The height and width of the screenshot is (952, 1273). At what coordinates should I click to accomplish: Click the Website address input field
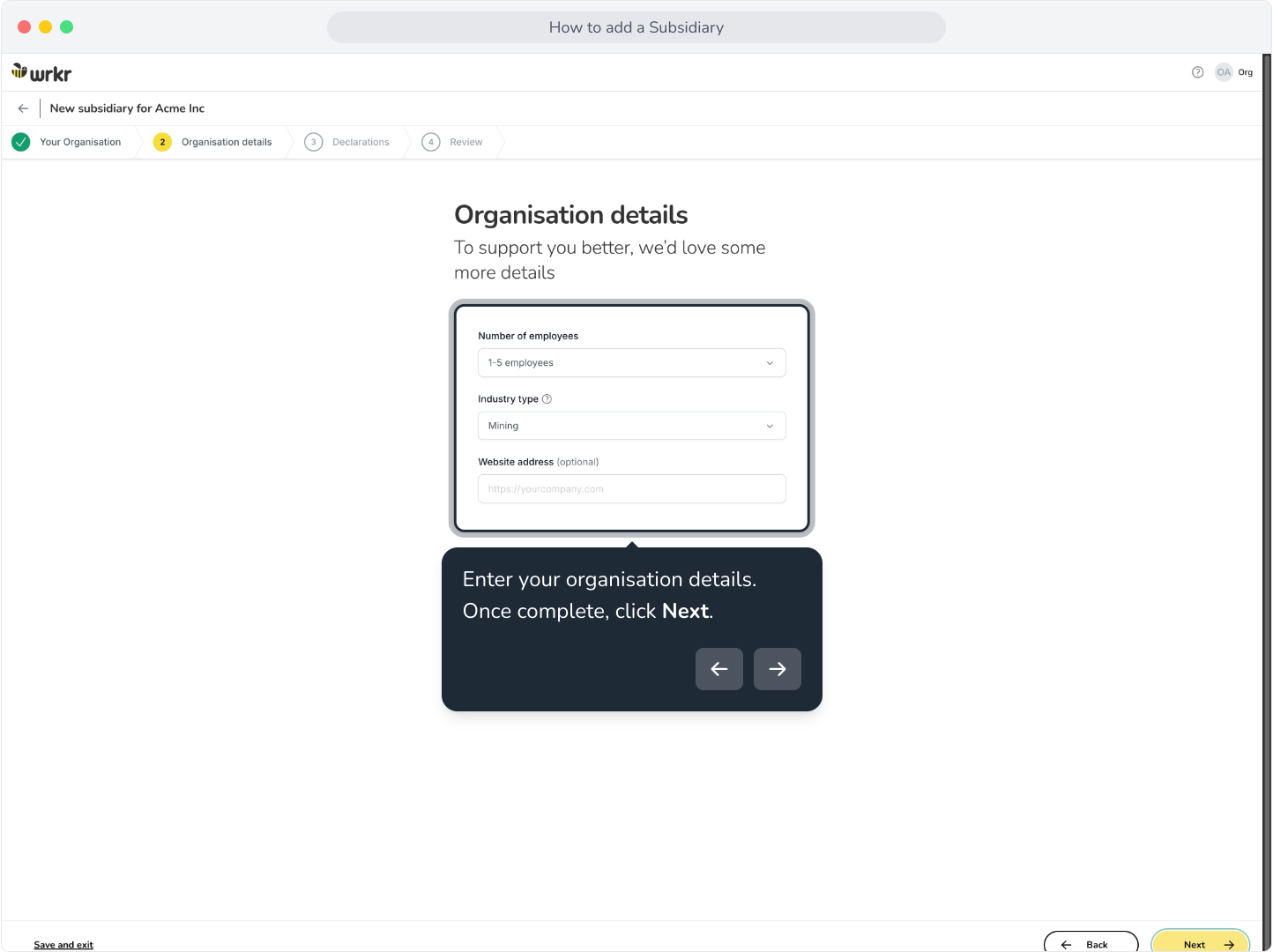tap(632, 489)
